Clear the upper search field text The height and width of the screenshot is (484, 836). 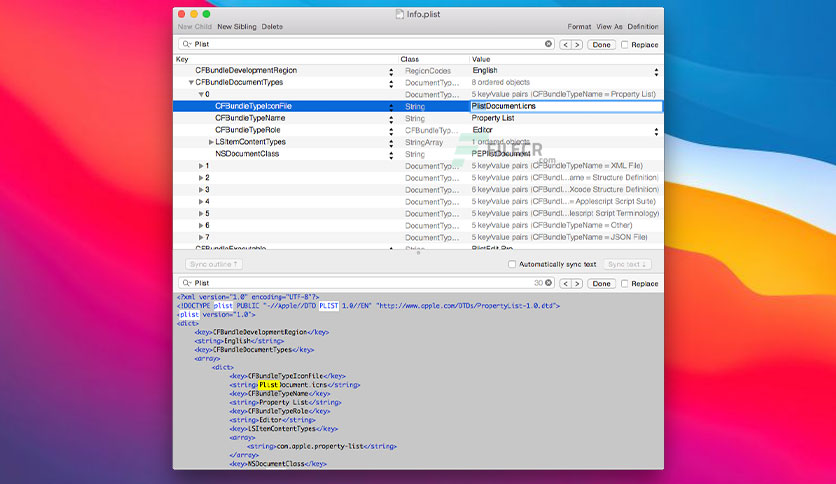coord(548,44)
